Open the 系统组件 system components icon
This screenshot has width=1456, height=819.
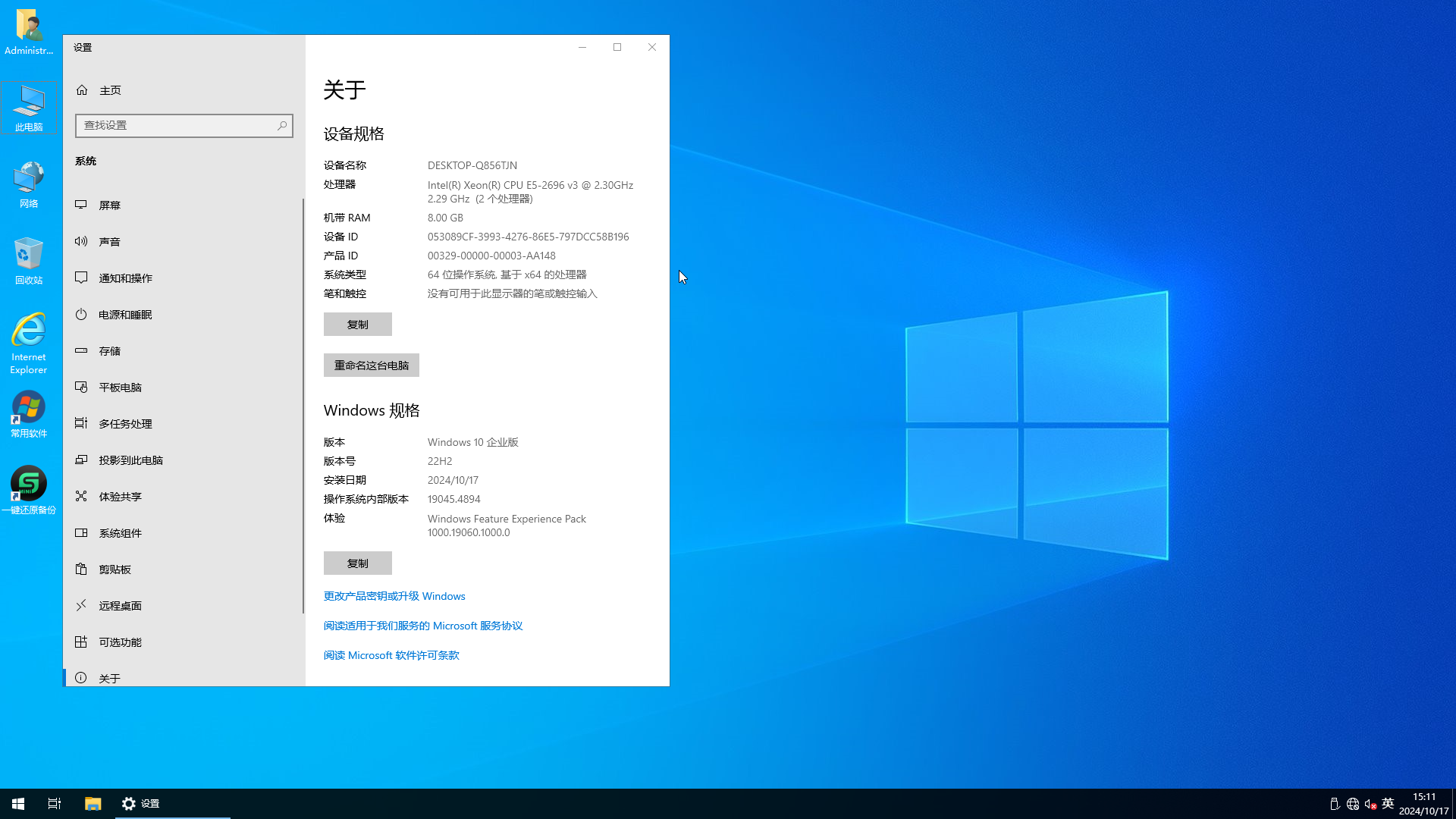[81, 532]
